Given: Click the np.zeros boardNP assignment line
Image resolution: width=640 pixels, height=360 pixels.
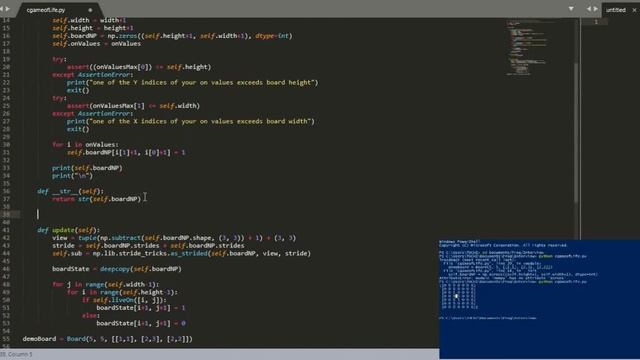Looking at the screenshot, I should (172, 36).
